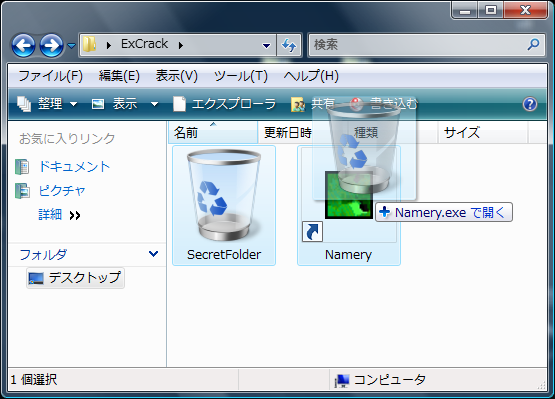Click the folder icon in address bar
The image size is (555, 399).
tap(90, 45)
